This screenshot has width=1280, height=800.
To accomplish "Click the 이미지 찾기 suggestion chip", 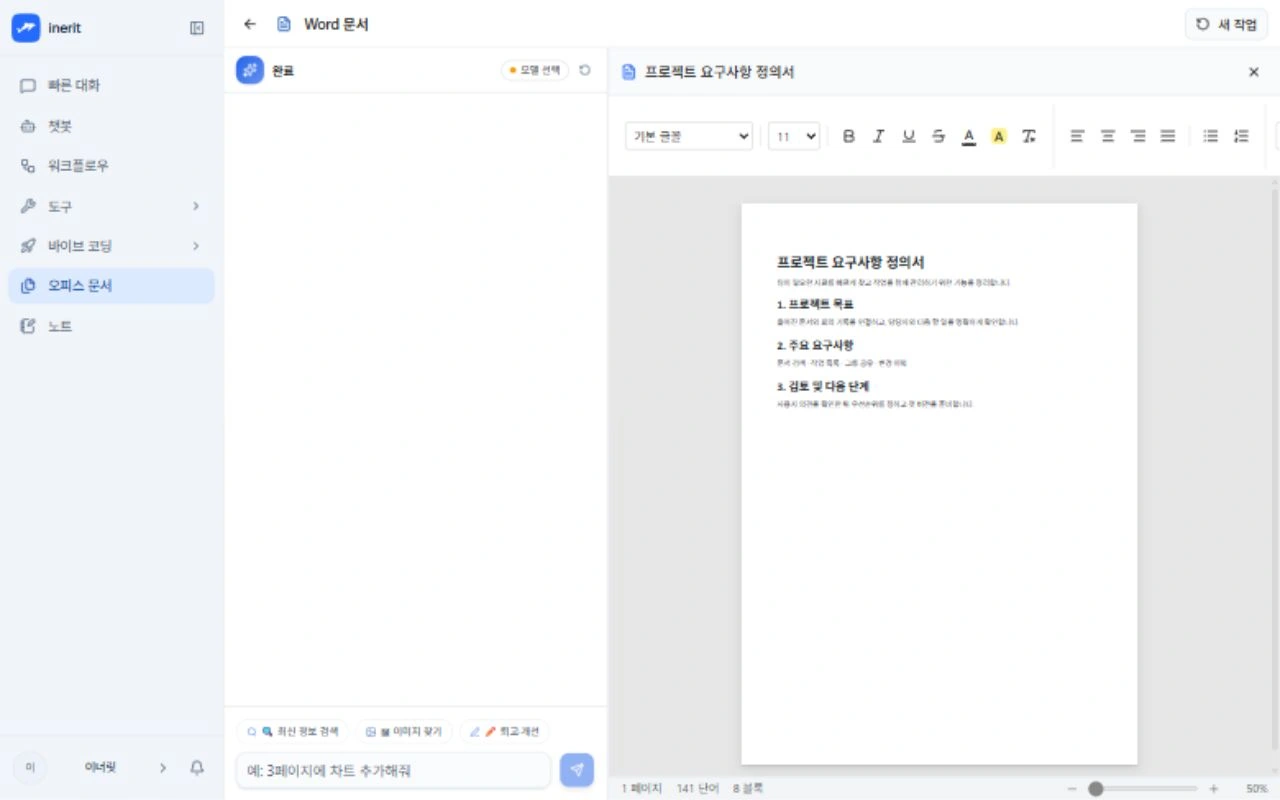I will (404, 731).
